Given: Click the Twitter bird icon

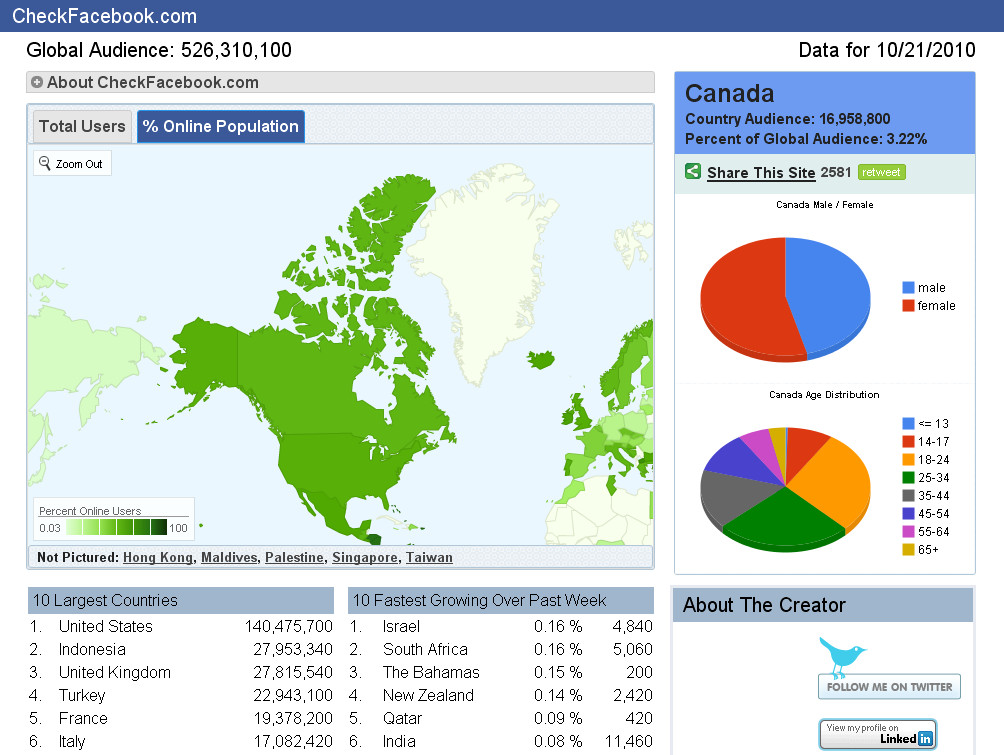Looking at the screenshot, I should [841, 656].
